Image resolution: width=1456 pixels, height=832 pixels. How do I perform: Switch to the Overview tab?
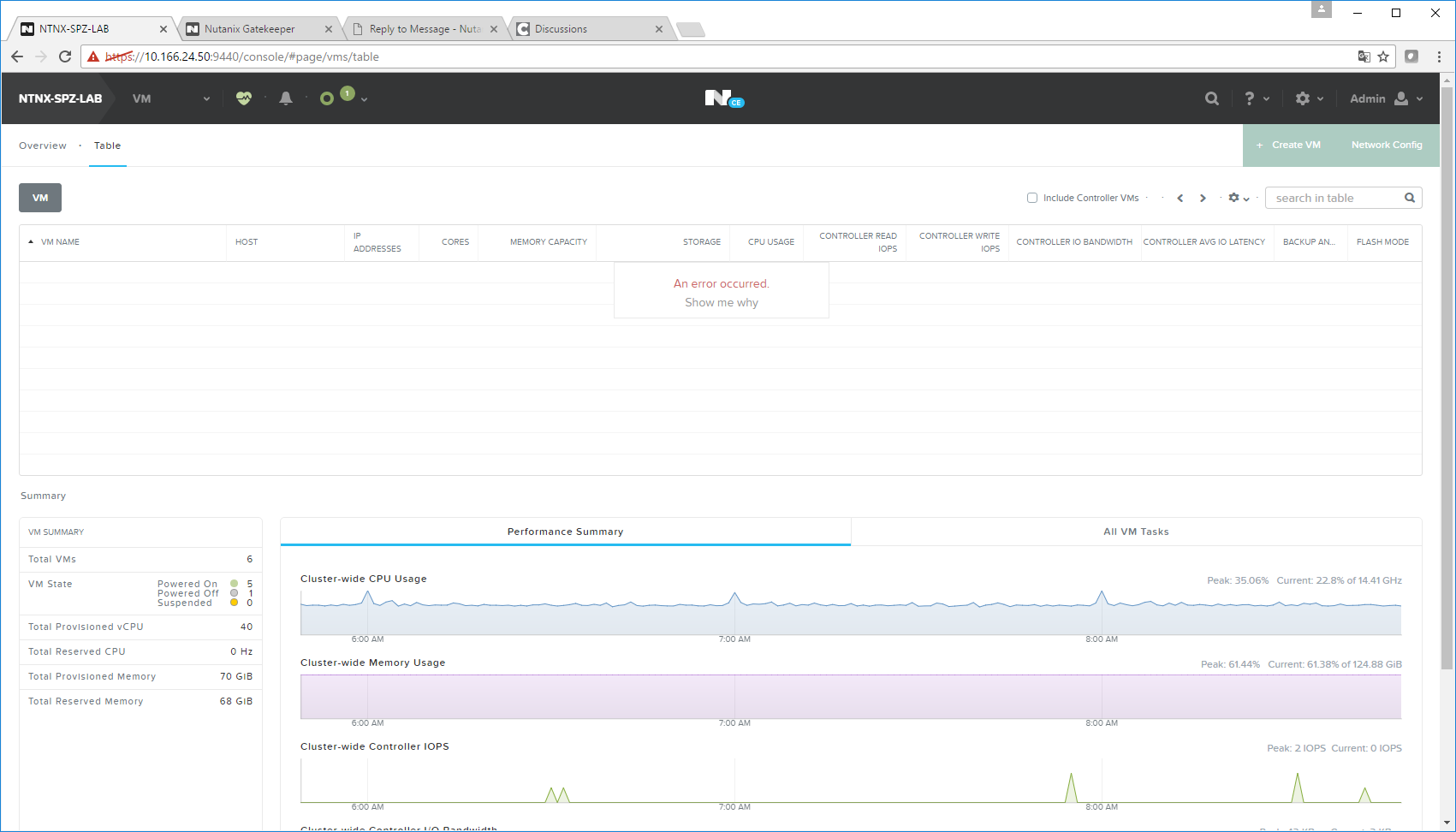click(43, 146)
